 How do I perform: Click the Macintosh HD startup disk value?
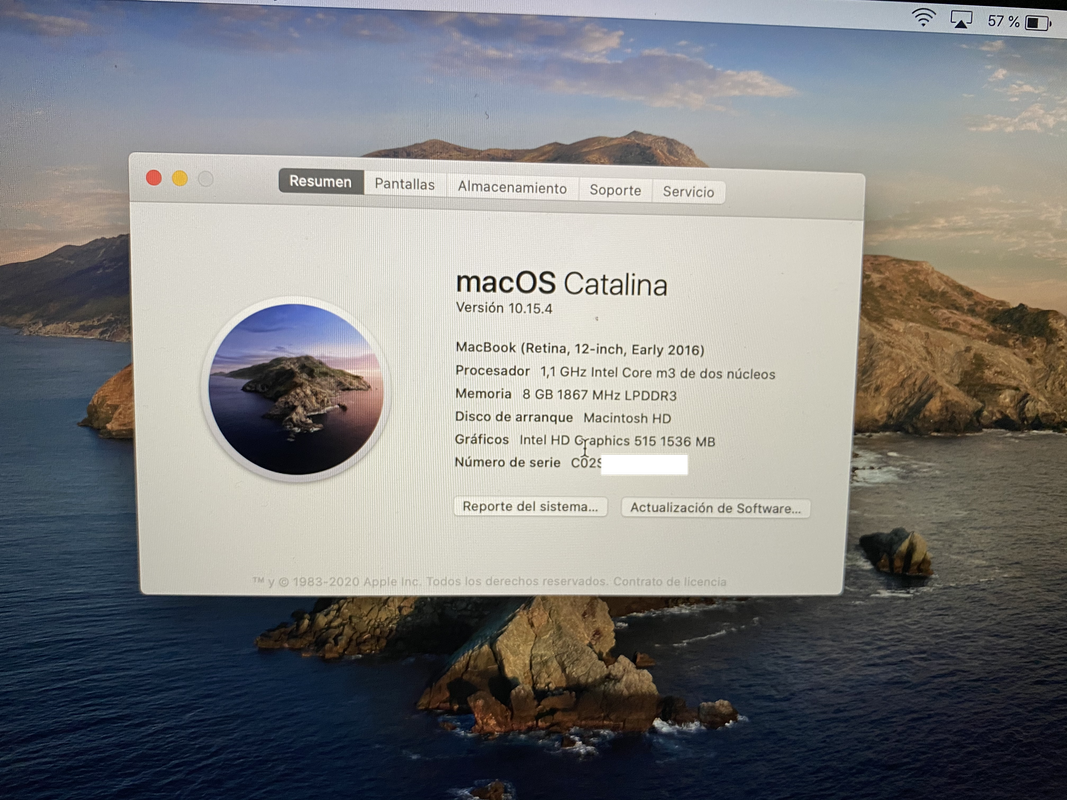[627, 418]
